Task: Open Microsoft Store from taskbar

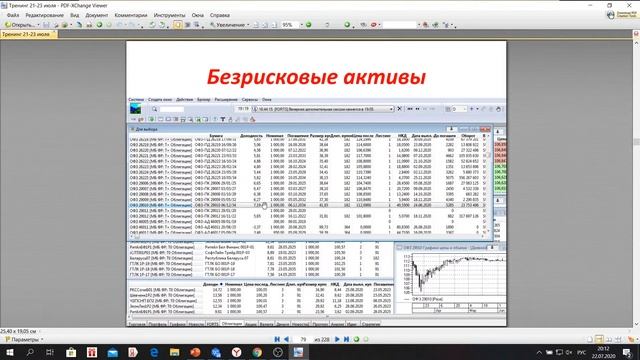Action: [71, 352]
